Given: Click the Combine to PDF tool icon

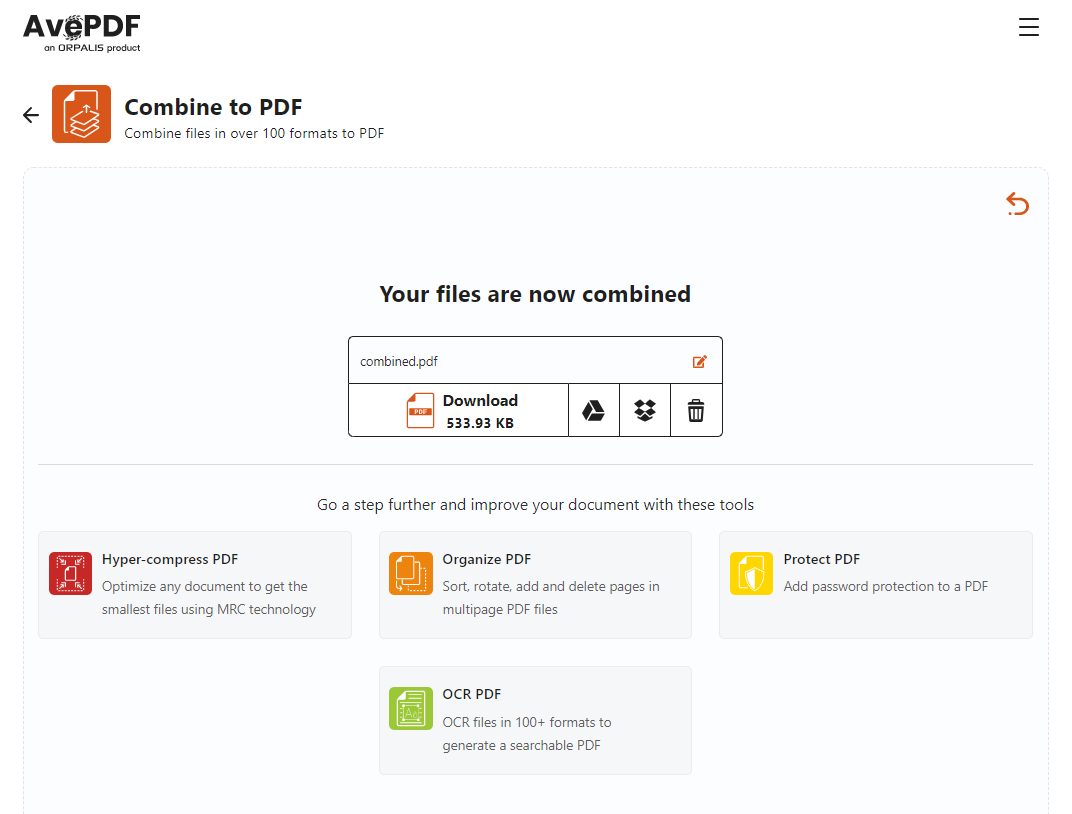Looking at the screenshot, I should 81,114.
